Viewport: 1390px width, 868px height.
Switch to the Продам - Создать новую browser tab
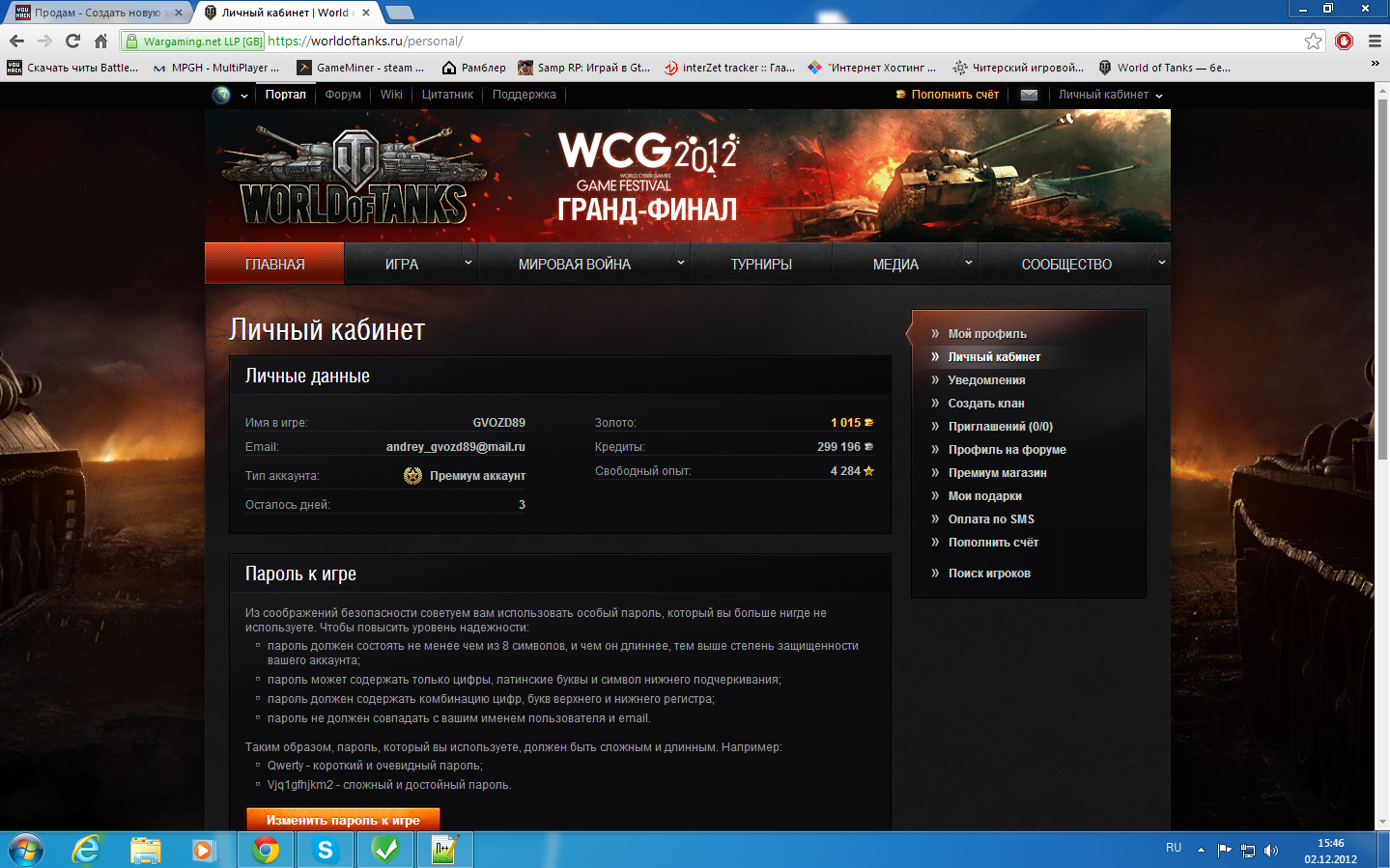[97, 13]
